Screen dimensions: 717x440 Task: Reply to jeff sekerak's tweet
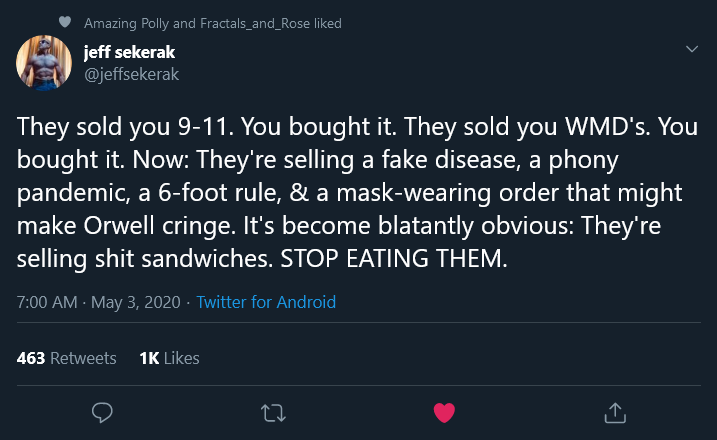pos(101,411)
